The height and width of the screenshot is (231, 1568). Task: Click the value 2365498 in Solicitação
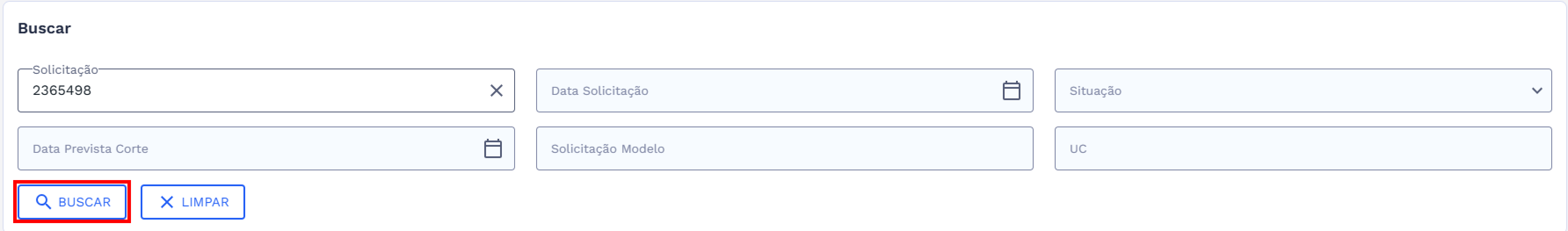[x=62, y=90]
